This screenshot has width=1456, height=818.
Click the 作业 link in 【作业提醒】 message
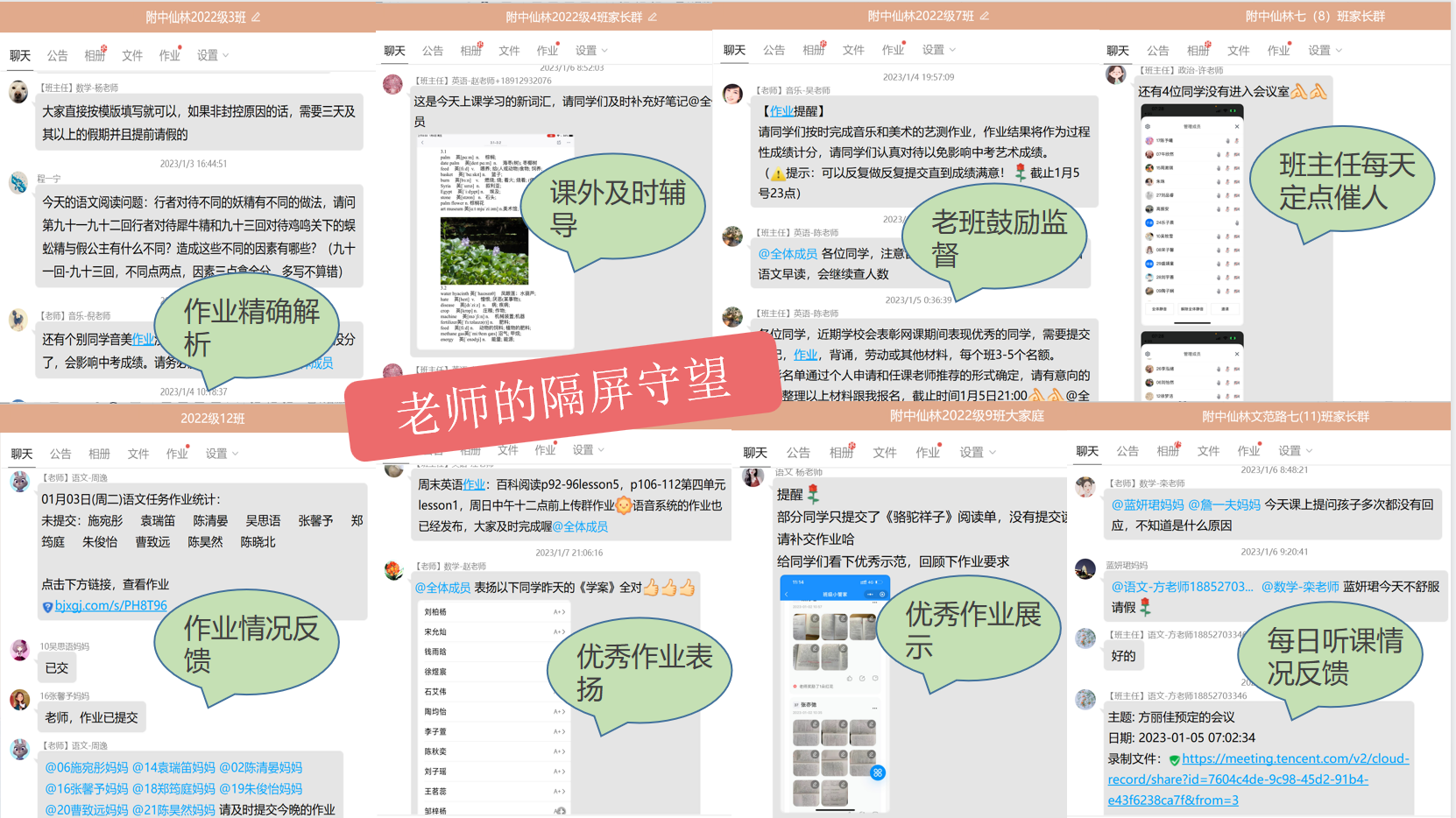tap(781, 111)
